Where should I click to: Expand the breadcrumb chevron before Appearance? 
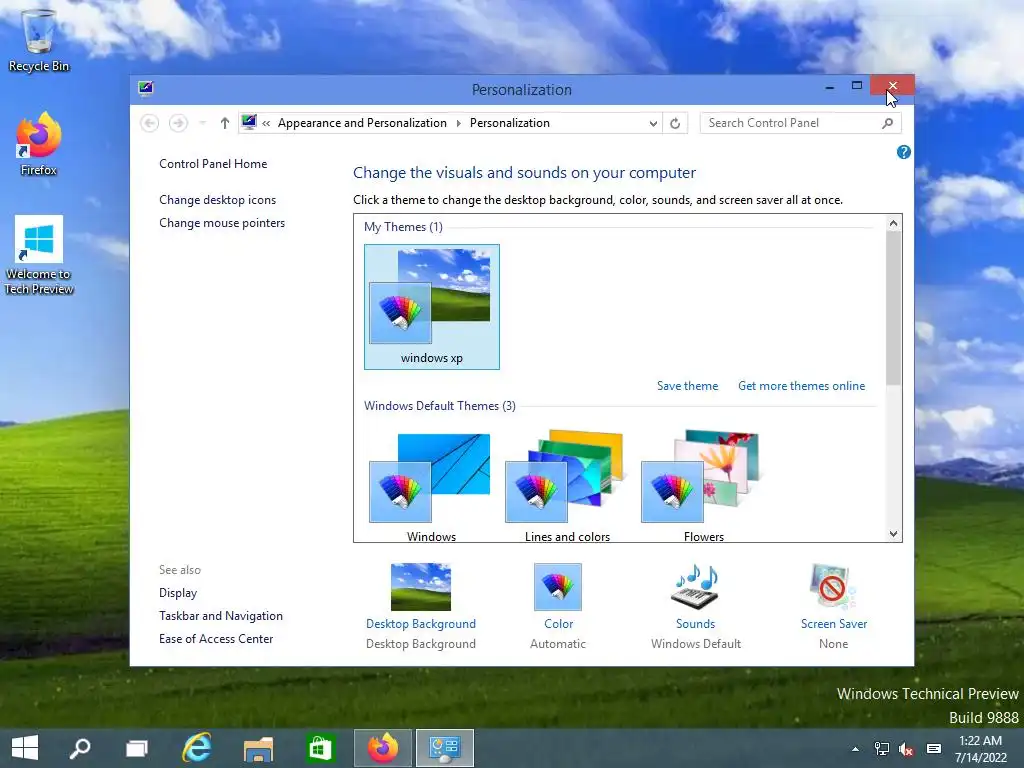click(x=266, y=123)
